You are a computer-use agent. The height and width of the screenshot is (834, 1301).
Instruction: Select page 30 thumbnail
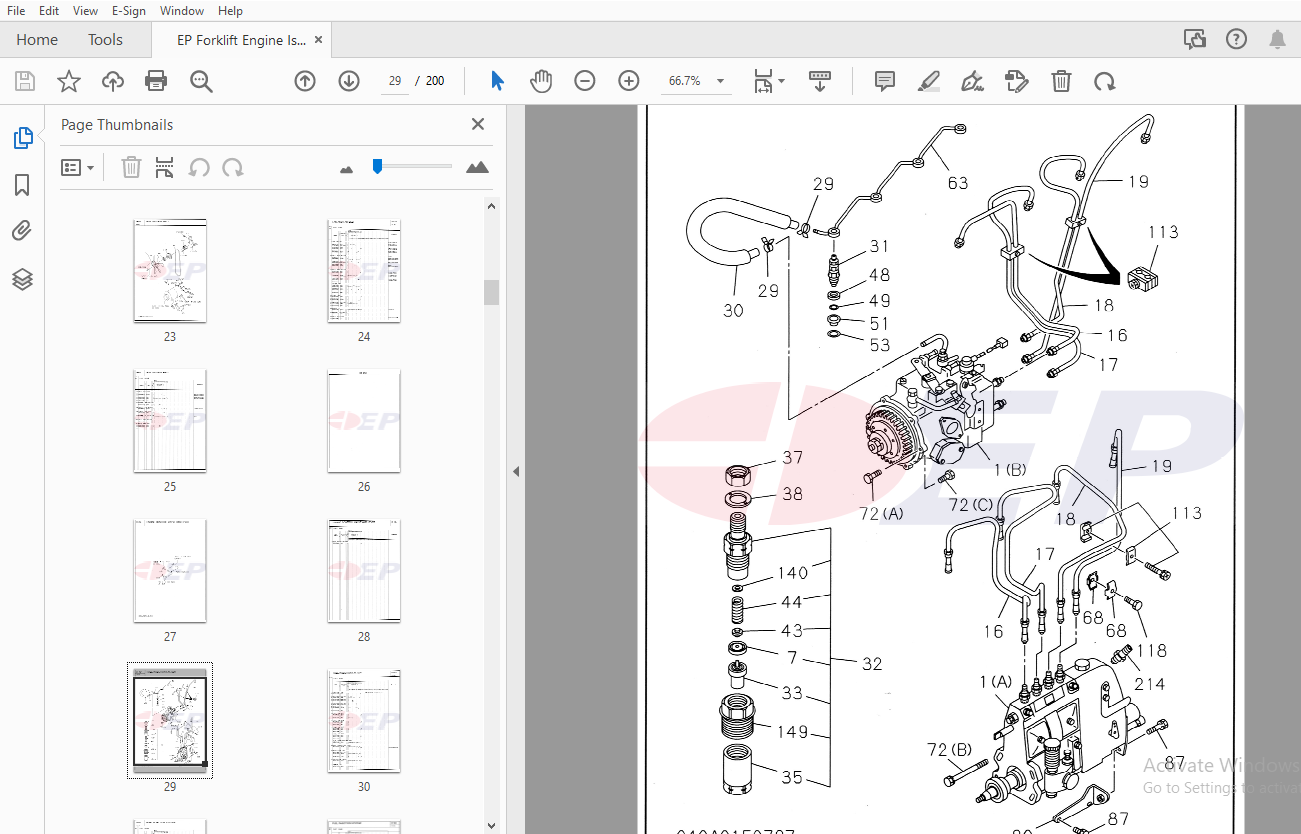[364, 721]
